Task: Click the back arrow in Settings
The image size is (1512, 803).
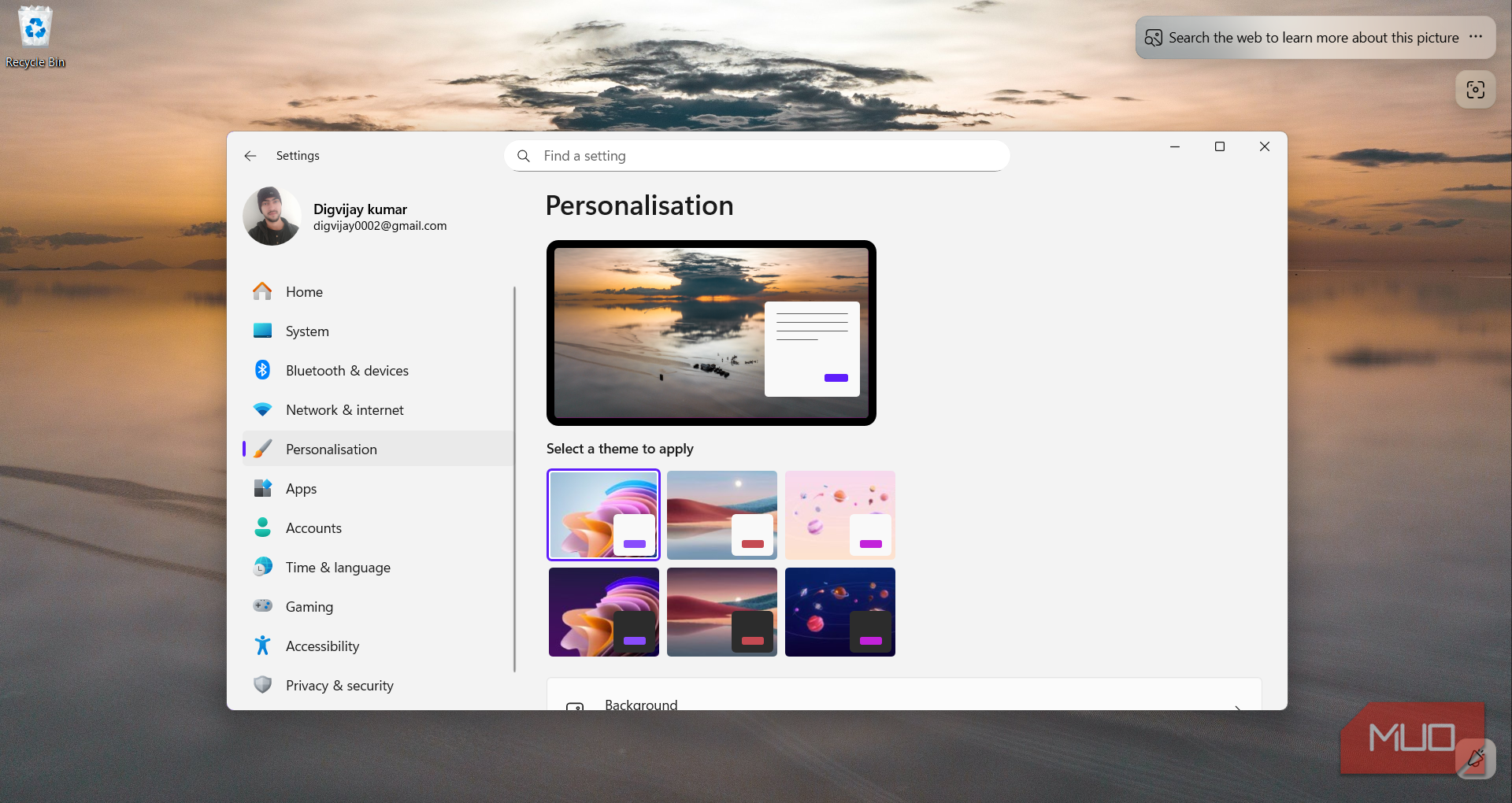Action: pyautogui.click(x=250, y=156)
